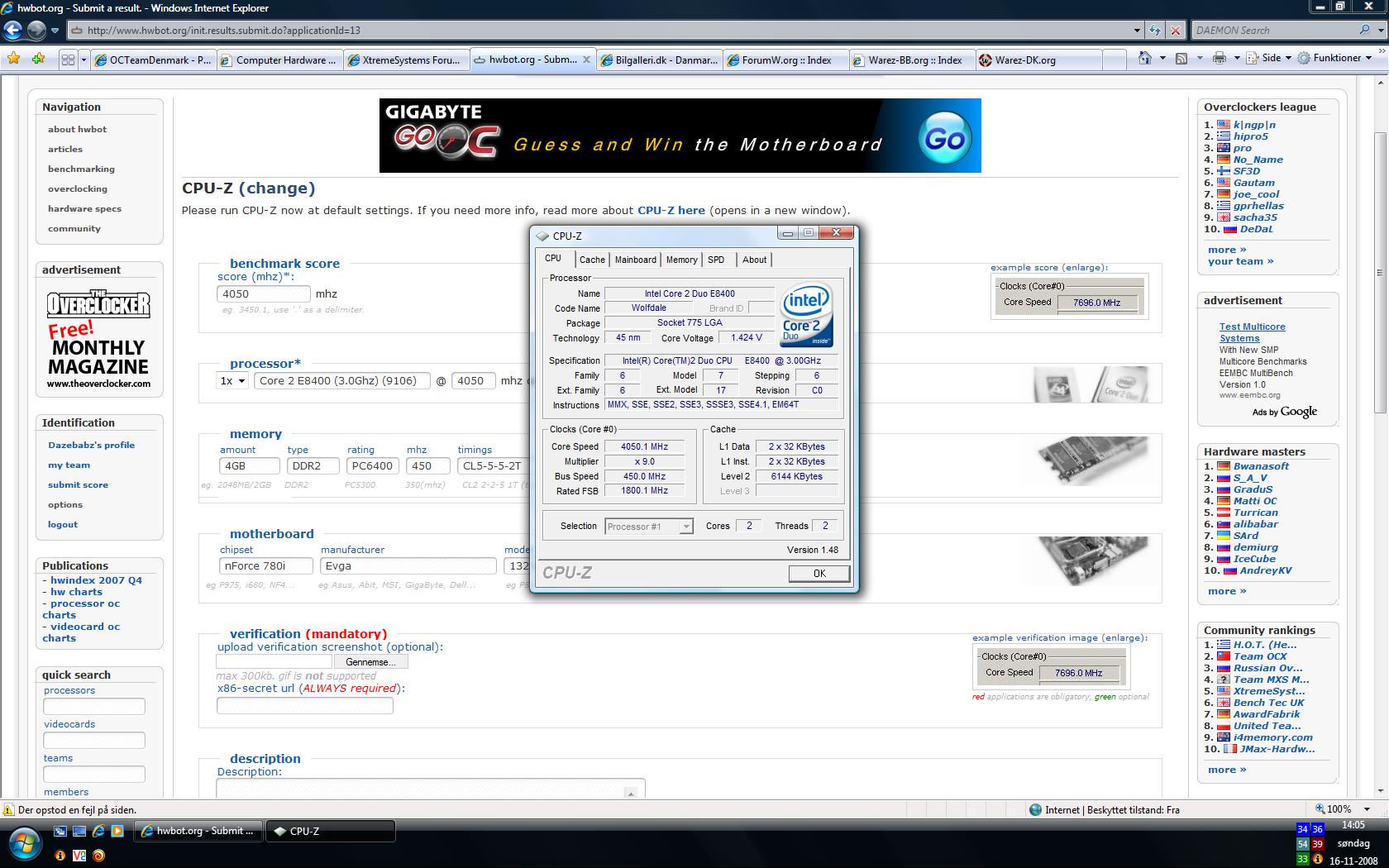The width and height of the screenshot is (1389, 868).
Task: Click the Gennemse browse button
Action: (x=370, y=662)
